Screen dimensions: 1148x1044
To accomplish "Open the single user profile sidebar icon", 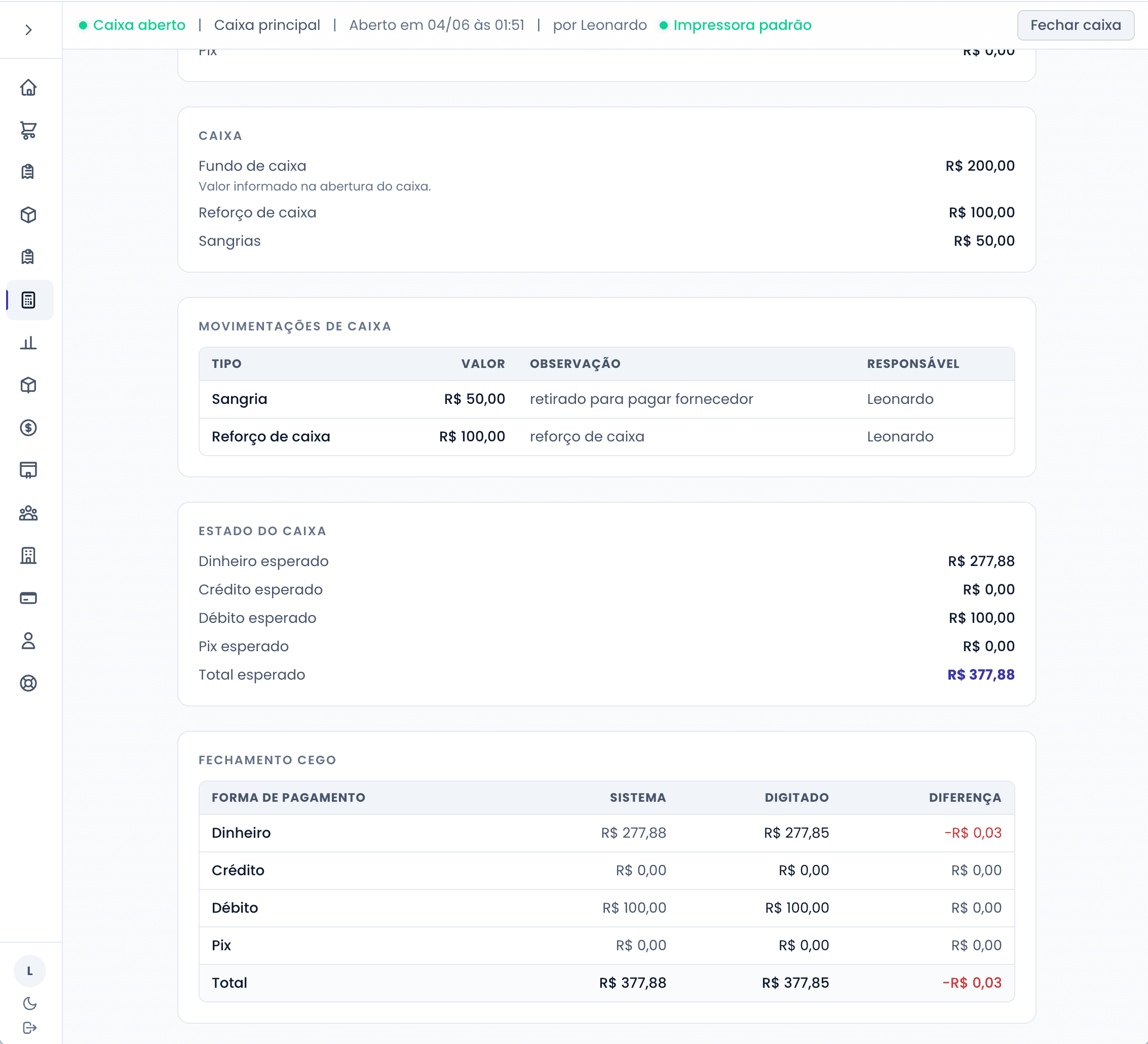I will tap(28, 641).
